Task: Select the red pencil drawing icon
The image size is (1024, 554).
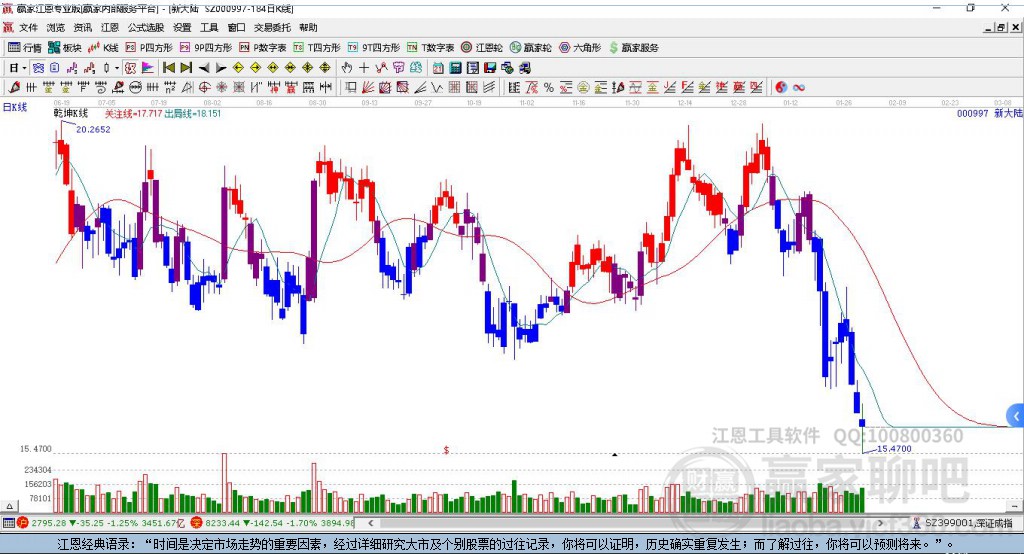Action: pos(14,87)
